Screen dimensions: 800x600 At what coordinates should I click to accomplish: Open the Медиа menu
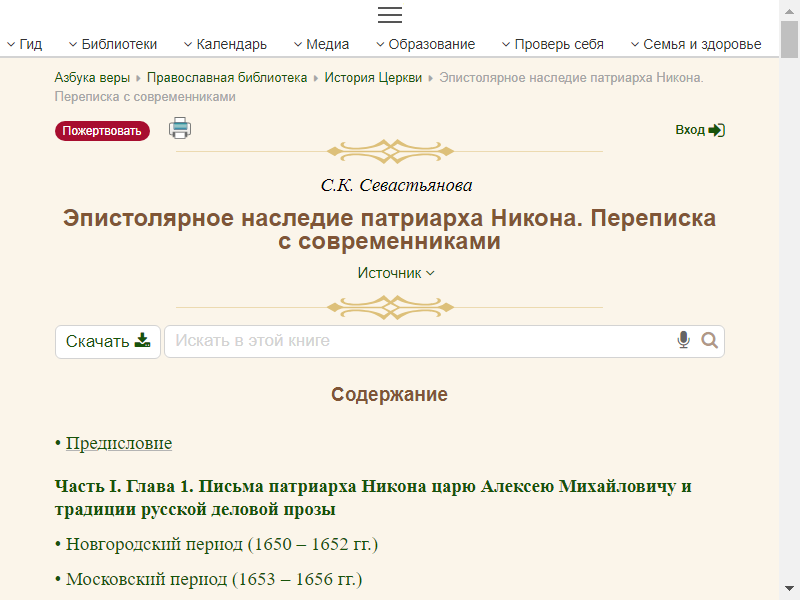click(321, 44)
